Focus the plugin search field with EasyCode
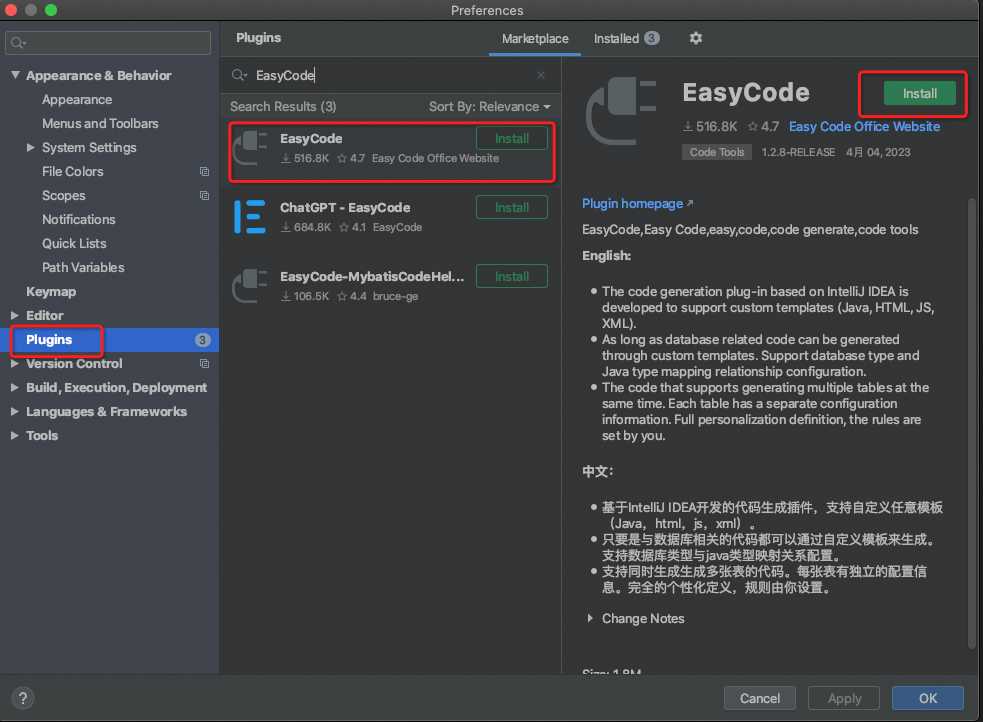This screenshot has height=722, width=983. pyautogui.click(x=389, y=75)
